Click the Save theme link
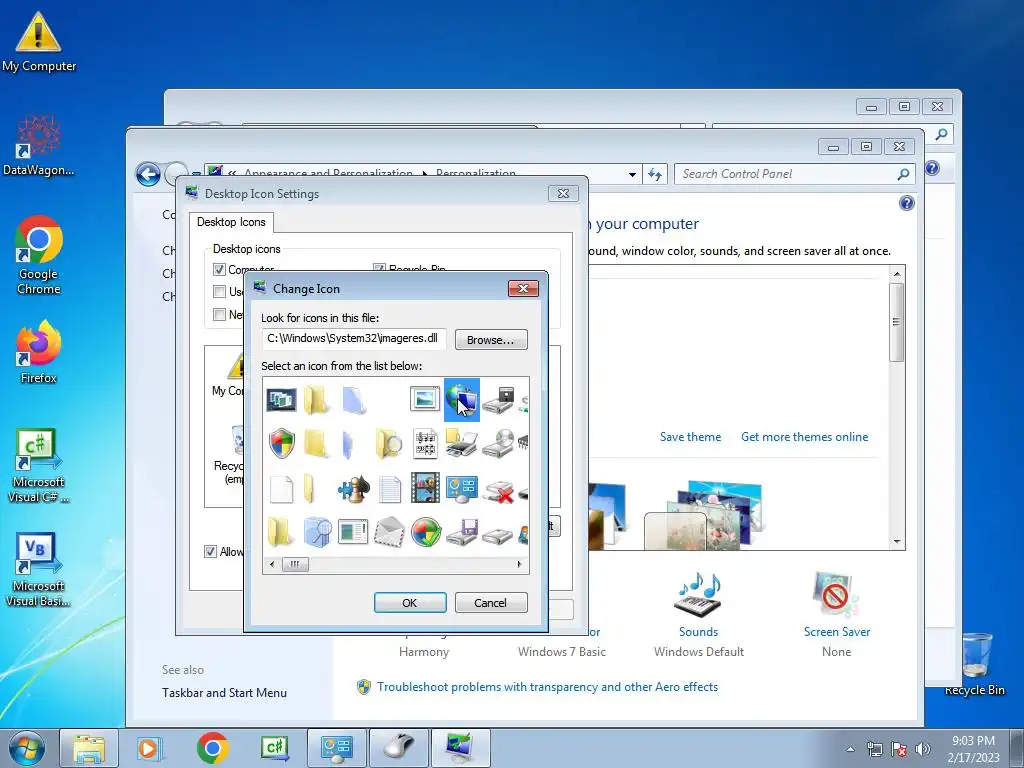This screenshot has width=1024, height=768. 690,437
